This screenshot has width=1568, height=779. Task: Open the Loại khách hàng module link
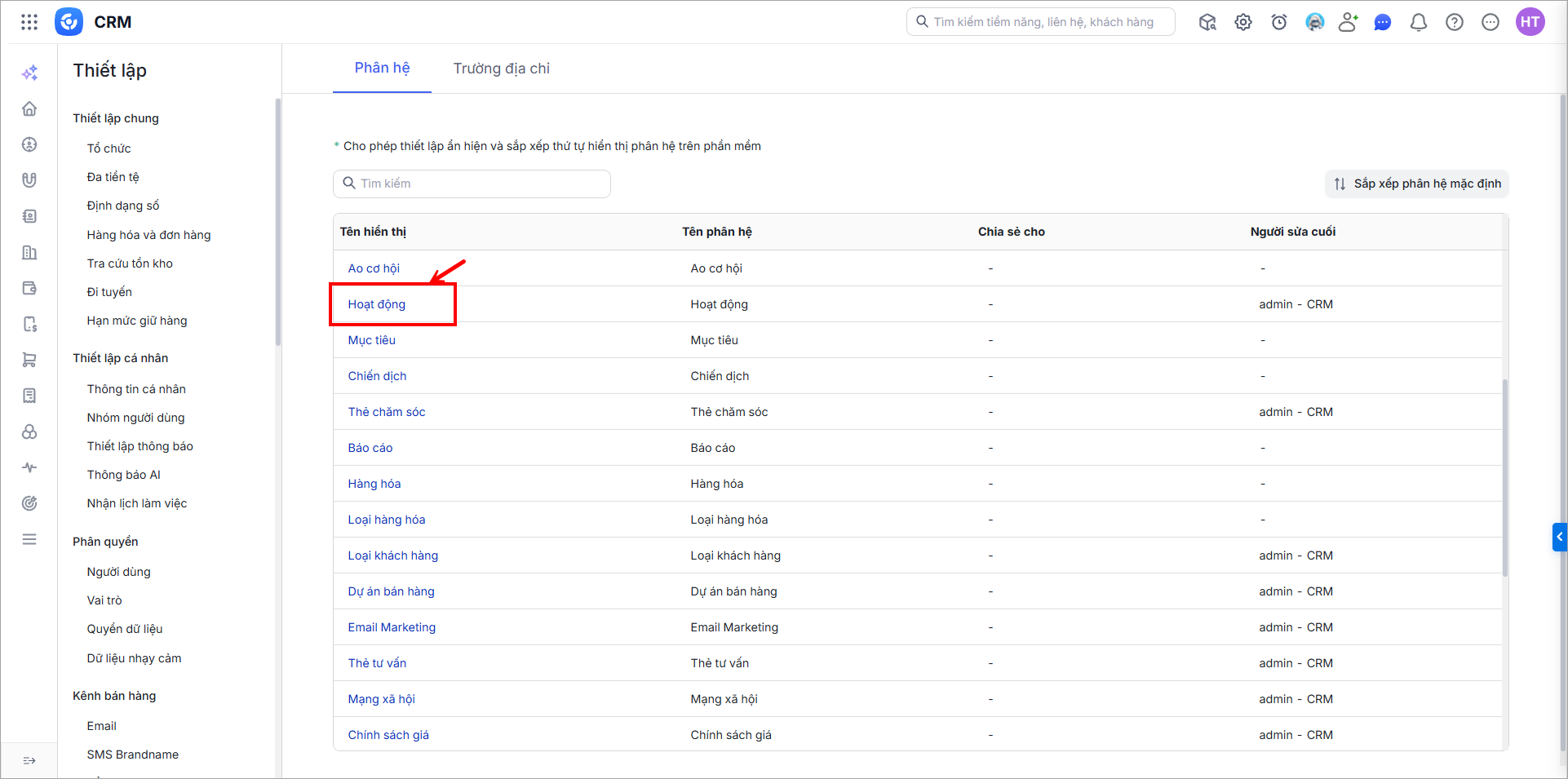click(393, 555)
